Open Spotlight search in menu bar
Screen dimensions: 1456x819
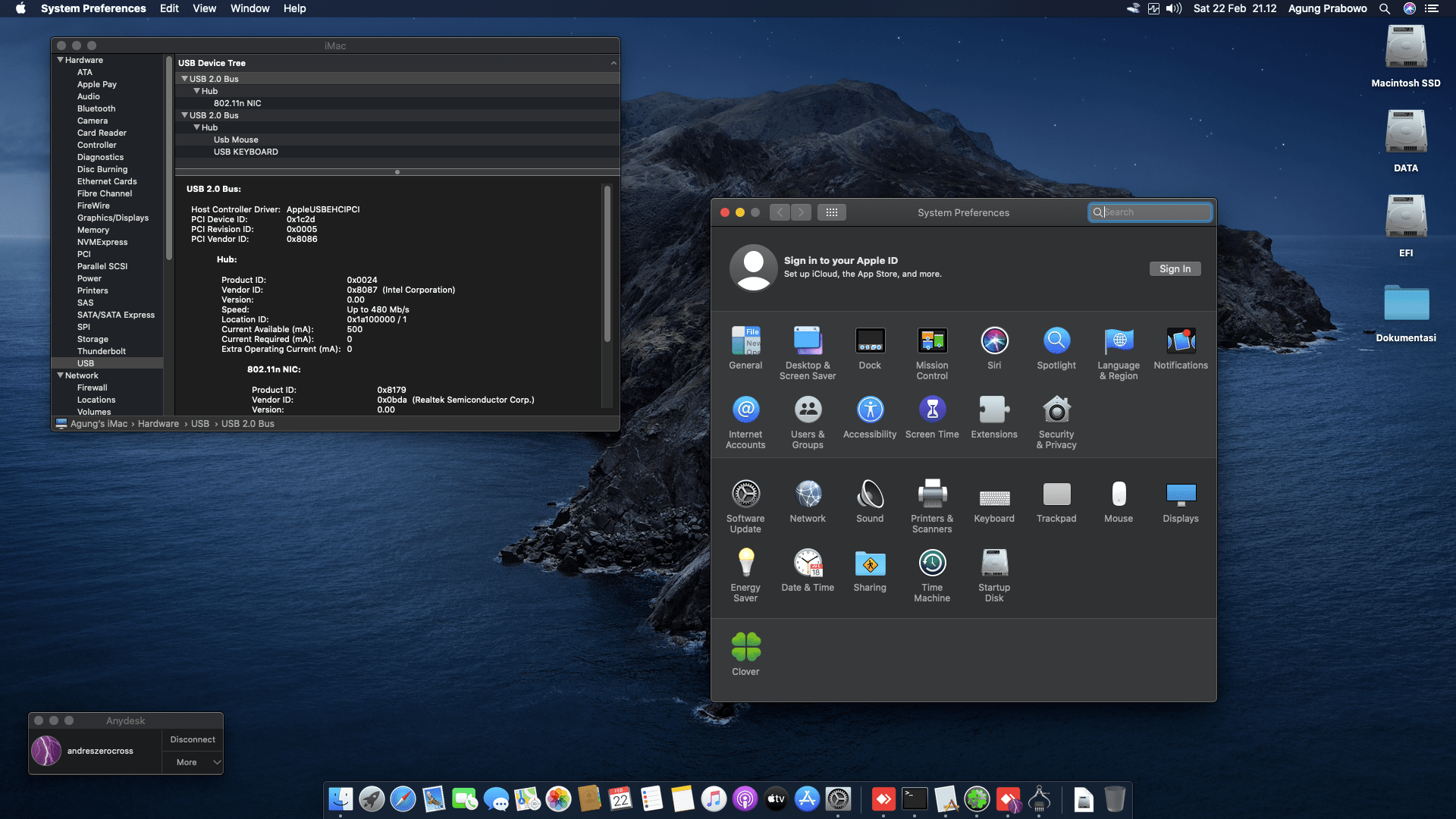[1385, 8]
